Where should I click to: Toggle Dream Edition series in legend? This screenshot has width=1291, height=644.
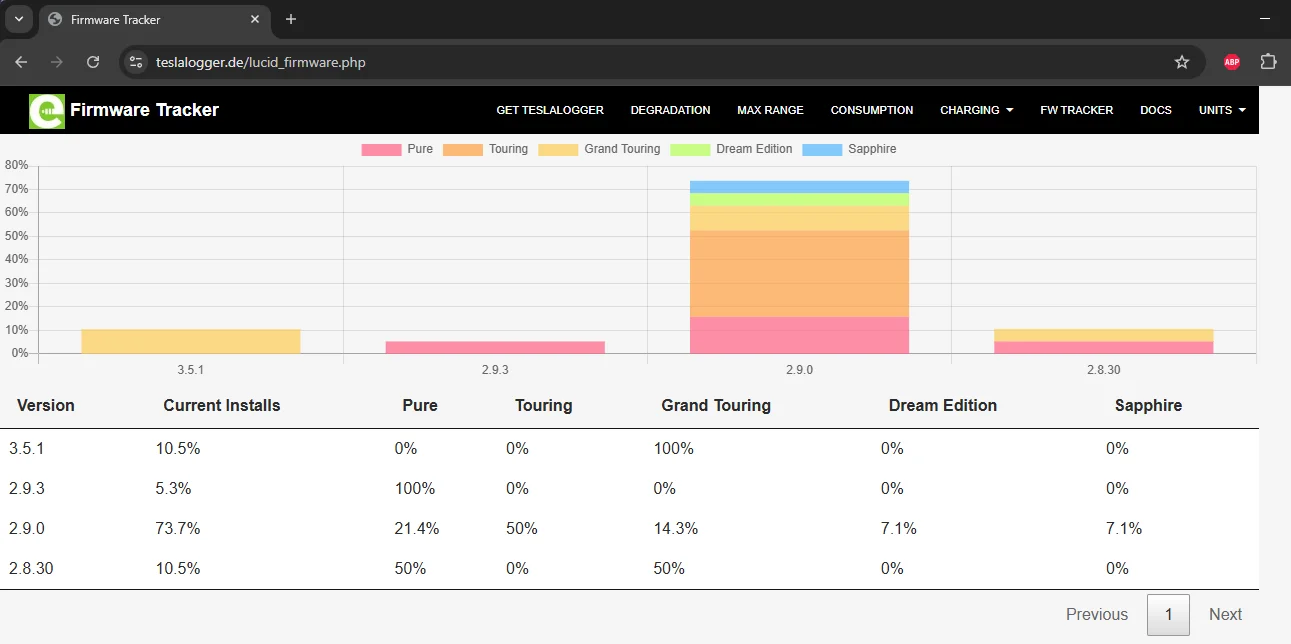coord(731,149)
